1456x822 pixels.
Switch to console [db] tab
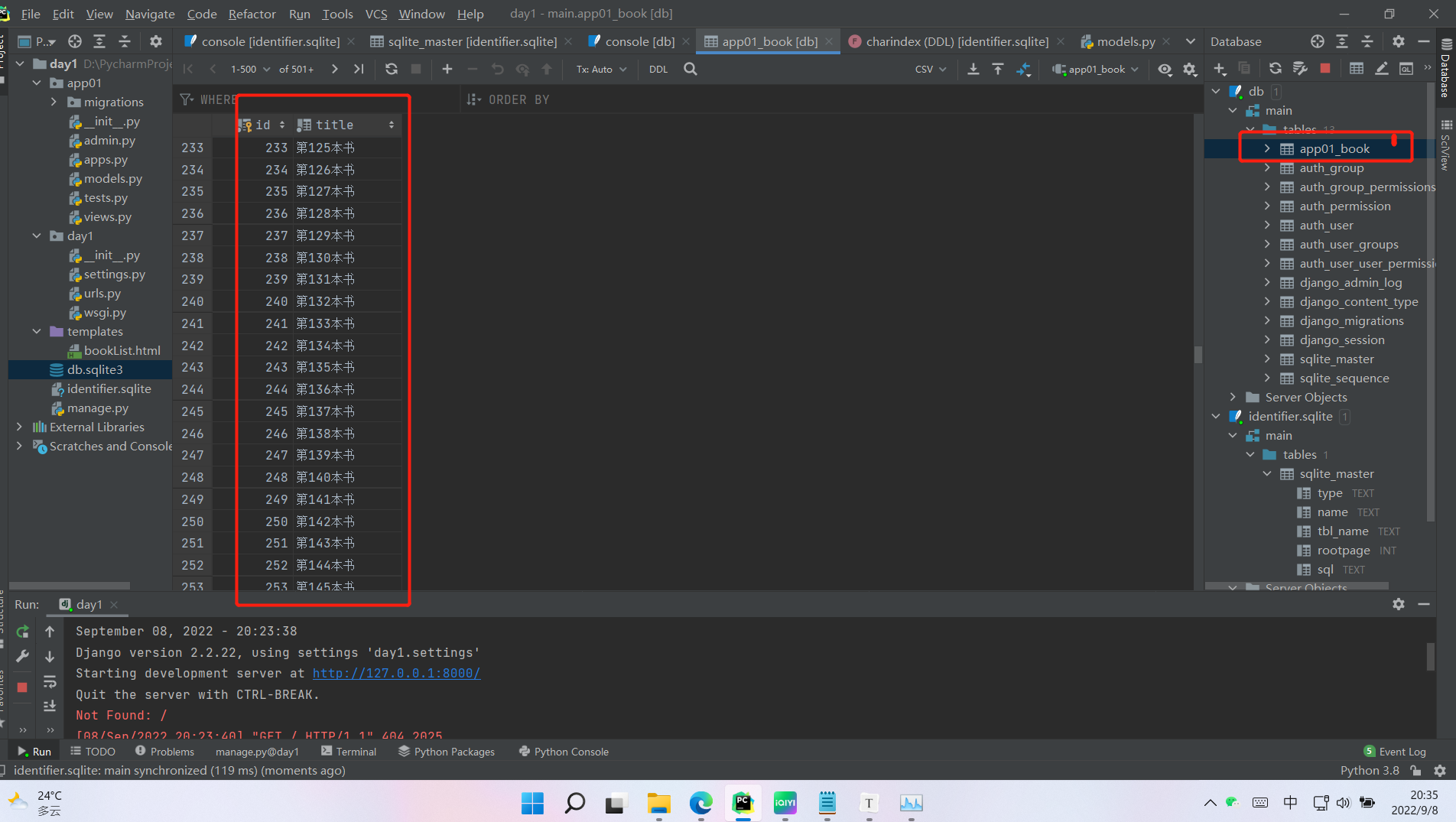coord(639,41)
